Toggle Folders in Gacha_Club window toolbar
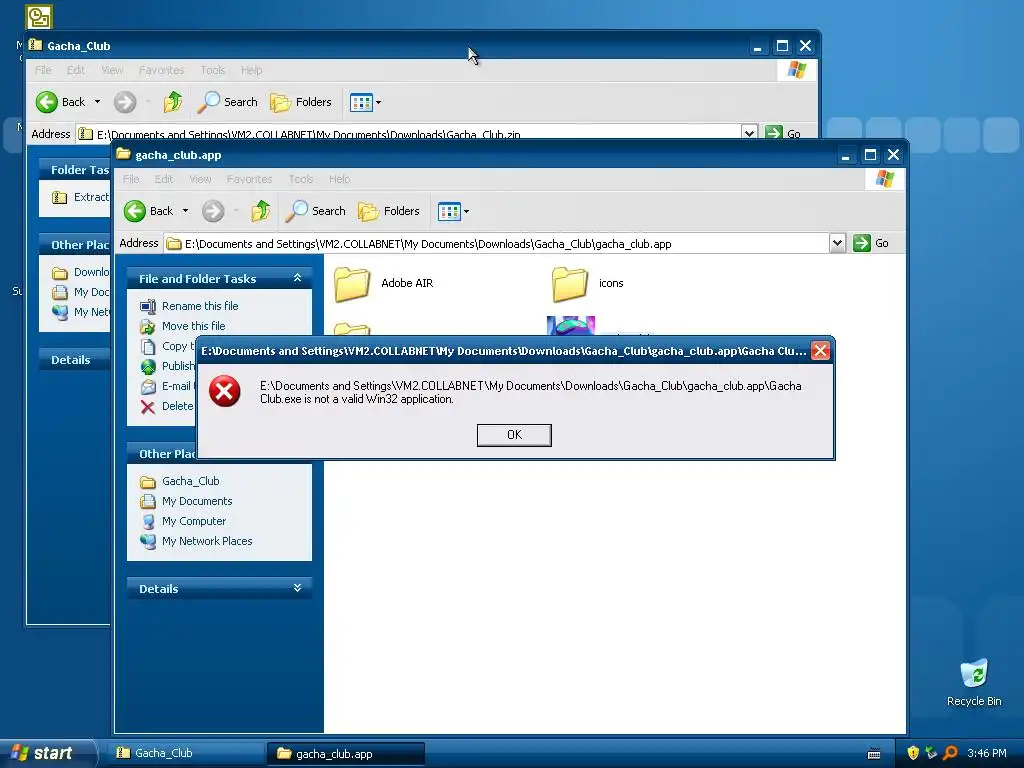 click(301, 102)
